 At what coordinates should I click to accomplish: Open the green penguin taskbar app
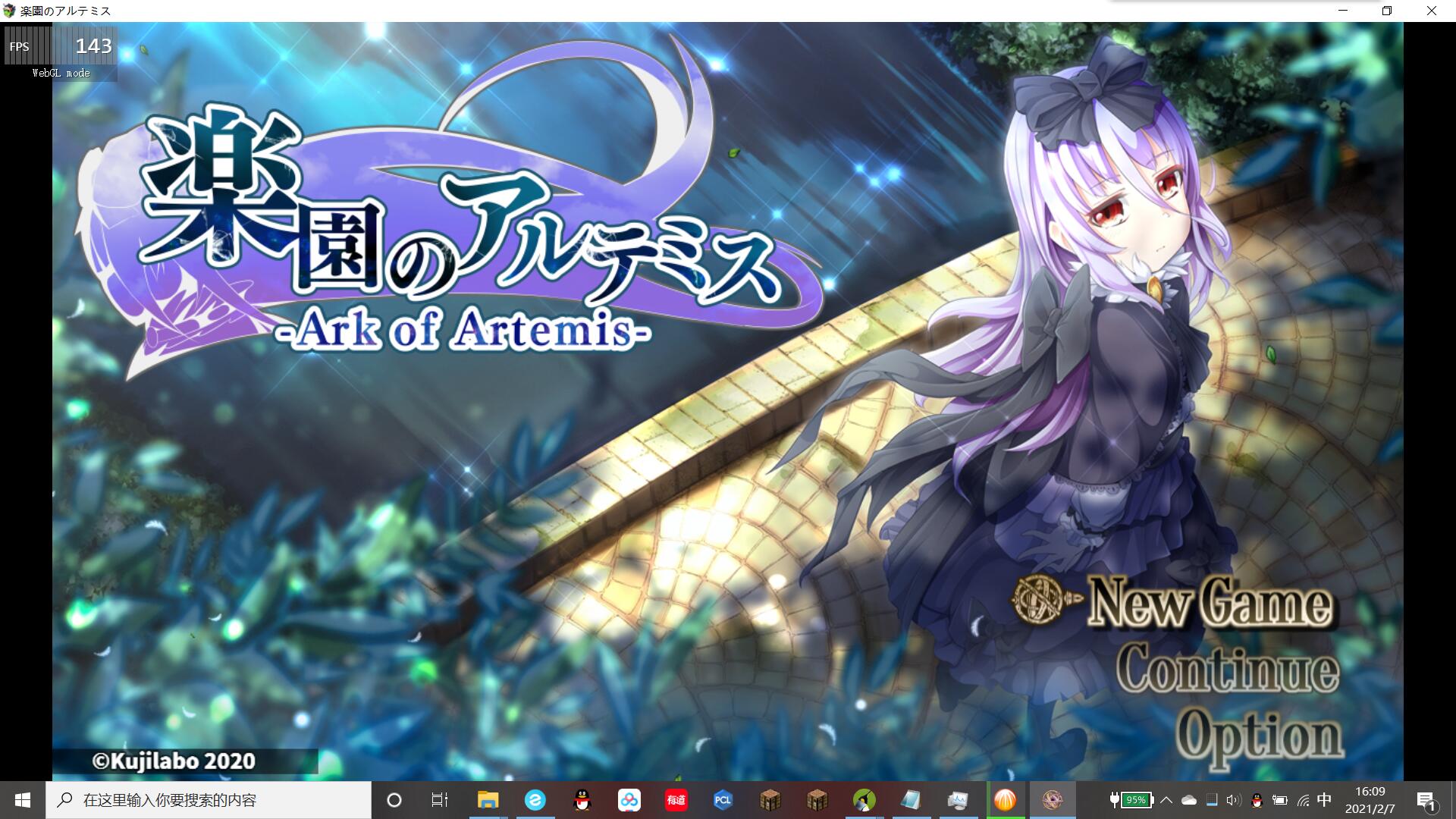864,800
